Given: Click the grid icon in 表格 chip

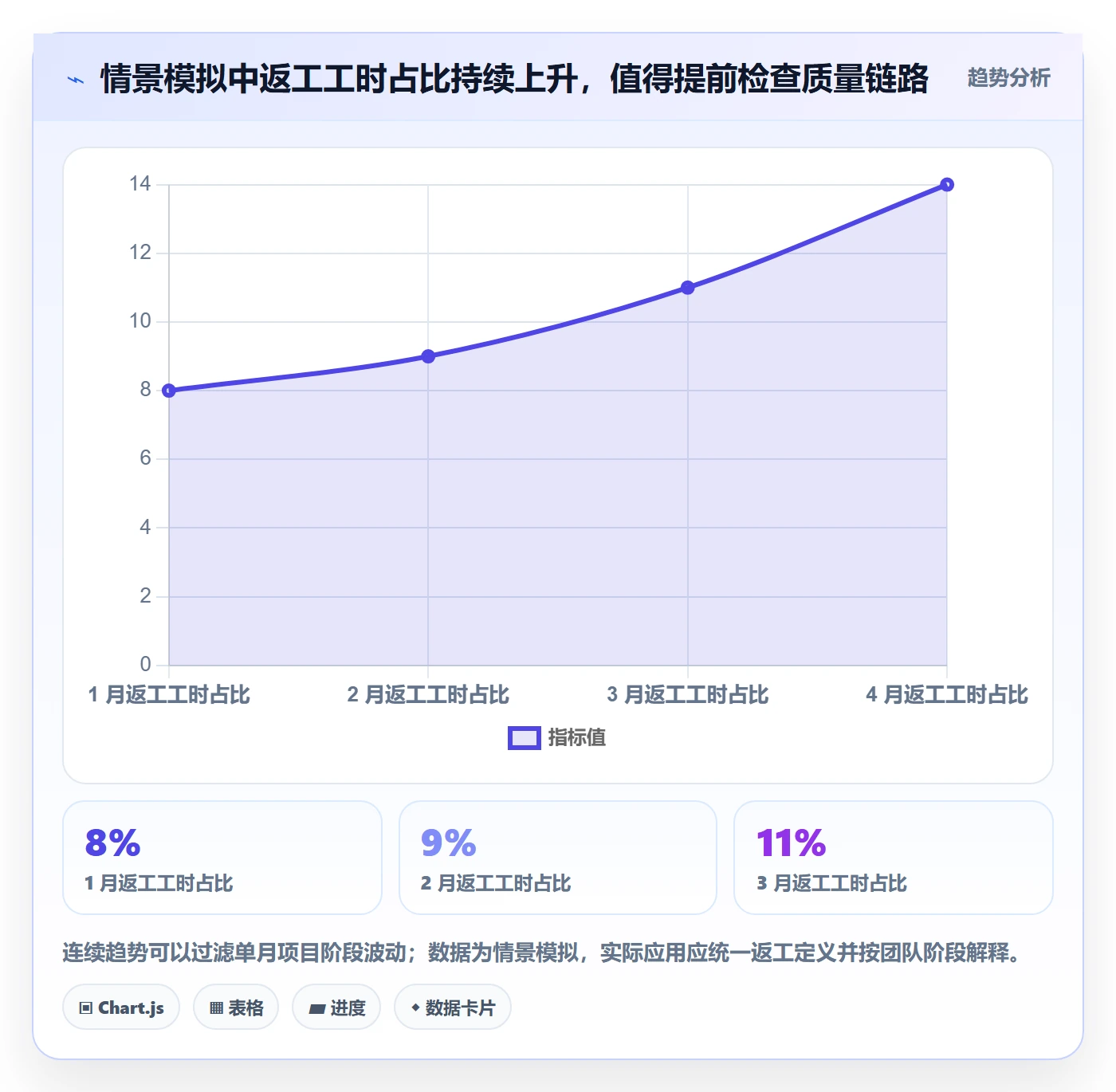Looking at the screenshot, I should coord(216,1008).
